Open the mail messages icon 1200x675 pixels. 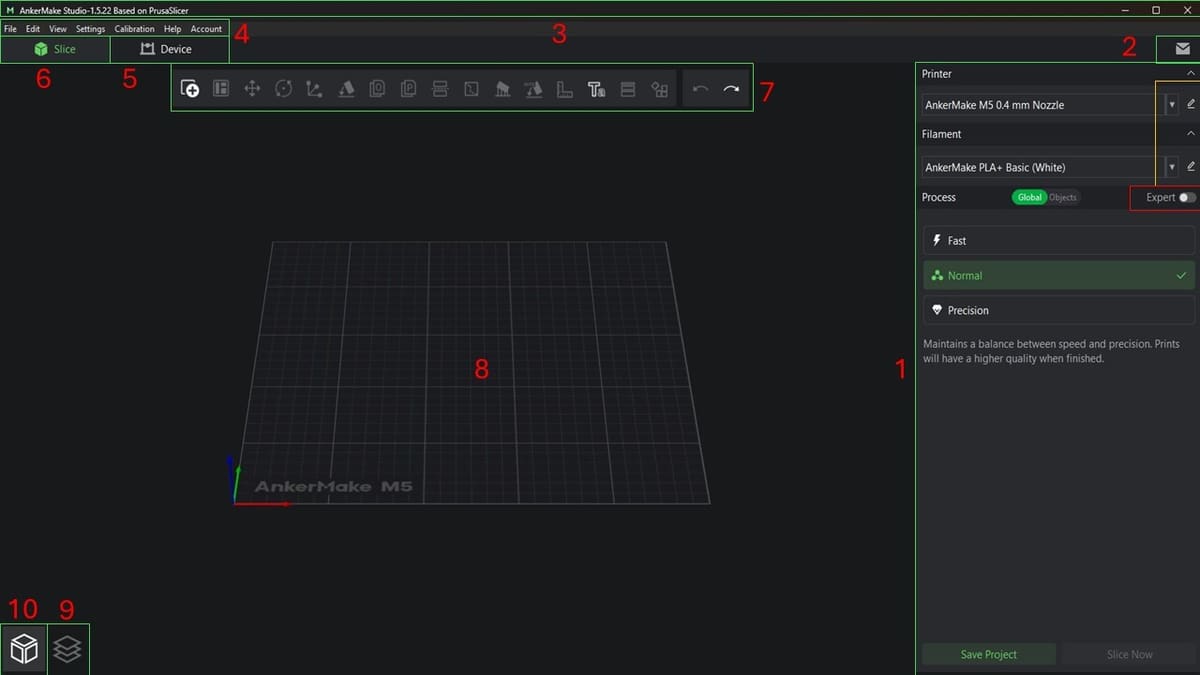click(x=1182, y=48)
